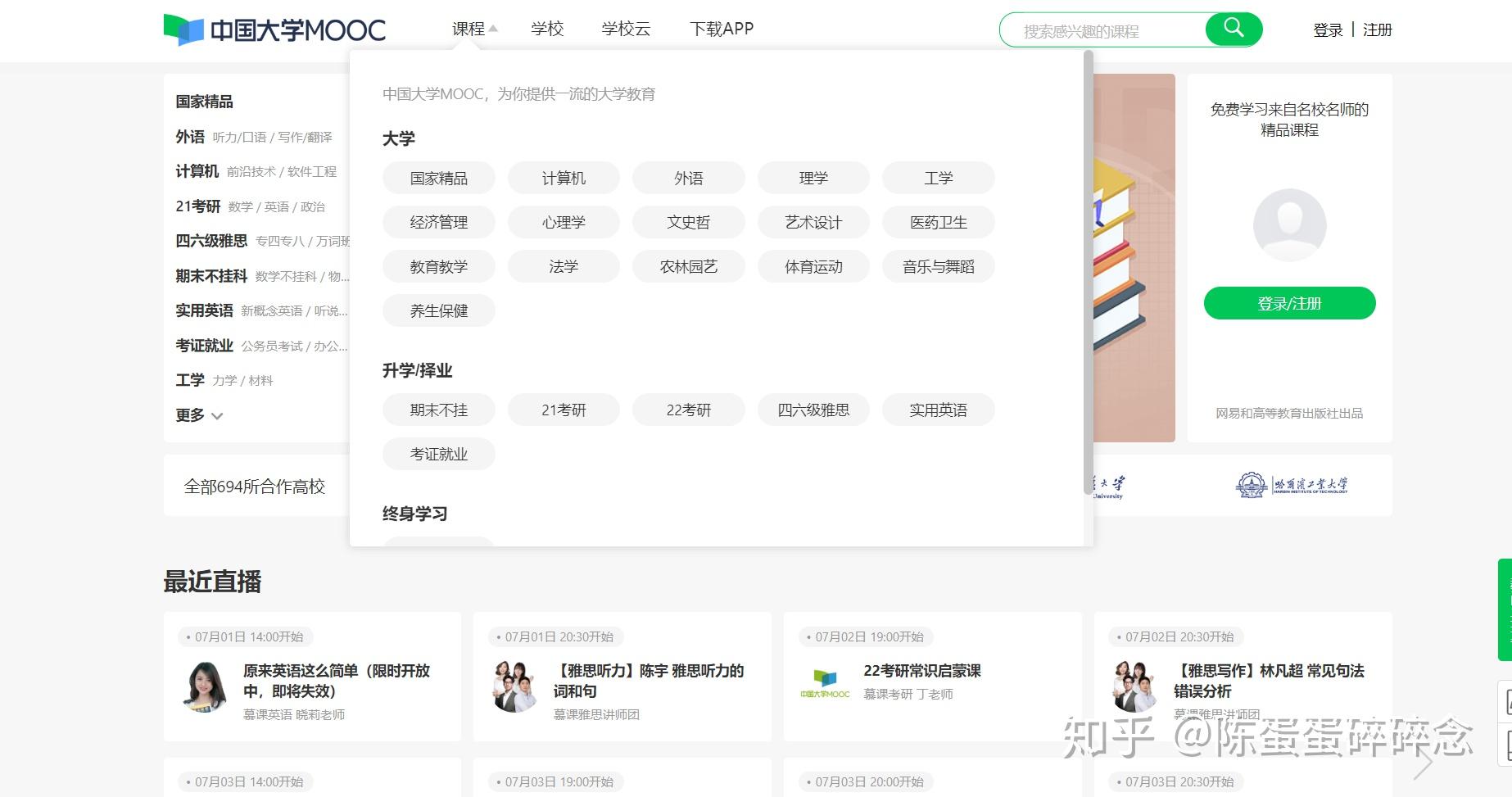The width and height of the screenshot is (1512, 797).
Task: Select 四六级雅思 under 升学/择业
Action: point(813,410)
